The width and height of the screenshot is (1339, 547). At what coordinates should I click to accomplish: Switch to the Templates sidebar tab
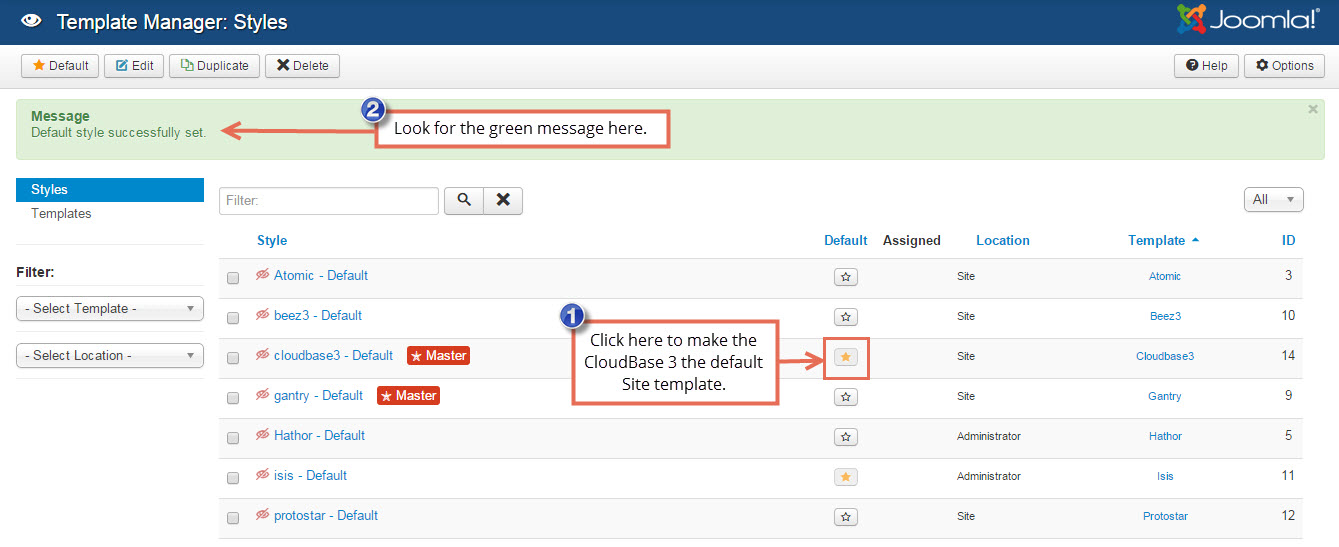click(61, 214)
